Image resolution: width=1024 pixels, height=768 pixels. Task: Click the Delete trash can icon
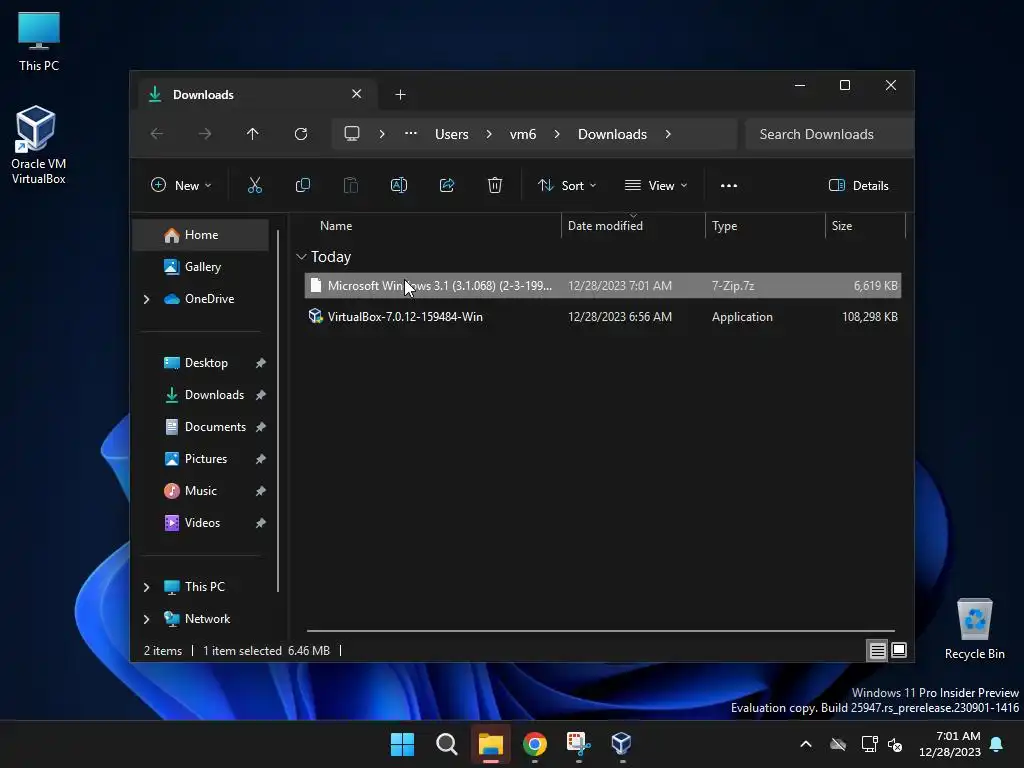click(495, 185)
